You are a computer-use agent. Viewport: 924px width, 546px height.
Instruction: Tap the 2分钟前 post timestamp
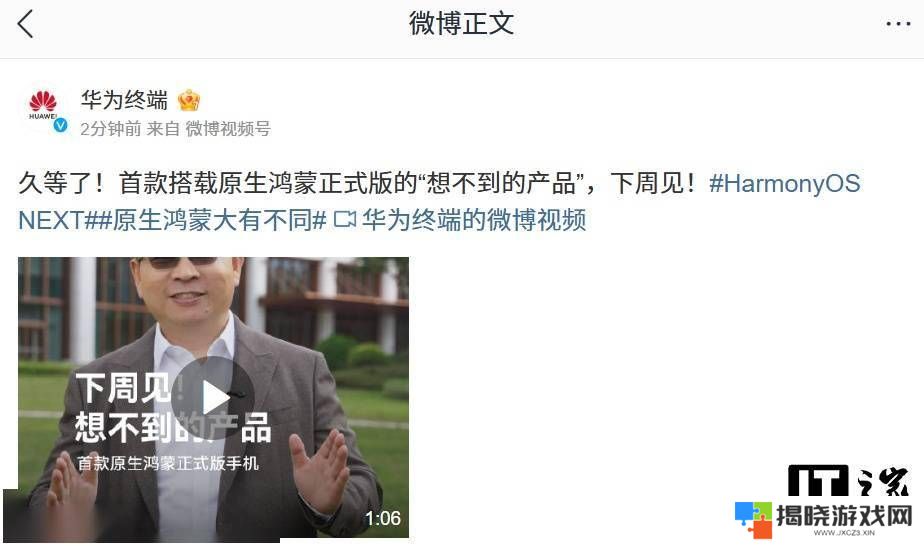pos(110,128)
